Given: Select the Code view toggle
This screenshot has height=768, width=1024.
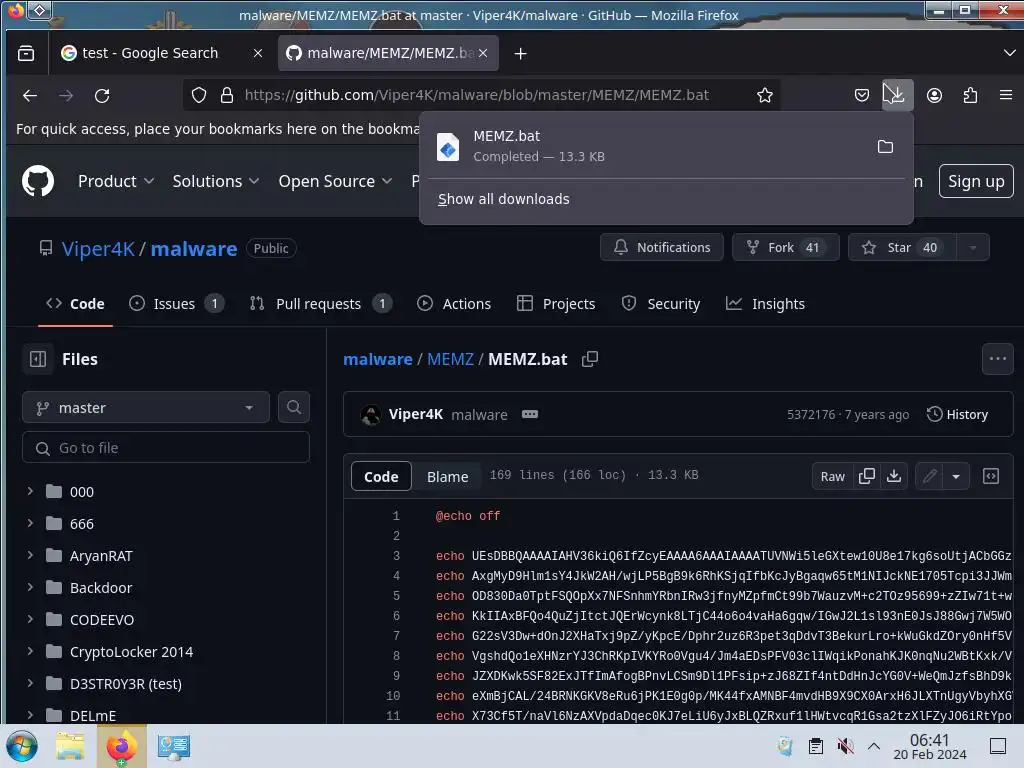Looking at the screenshot, I should 381,476.
